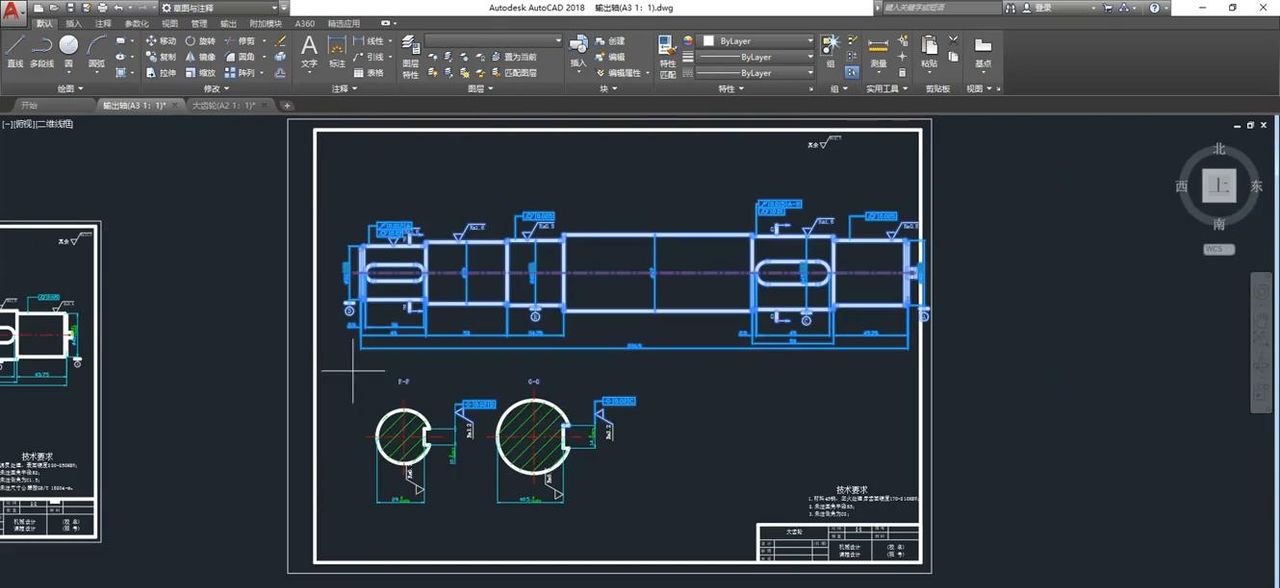Open 图层特性 (Layer Properties) manager

click(411, 55)
